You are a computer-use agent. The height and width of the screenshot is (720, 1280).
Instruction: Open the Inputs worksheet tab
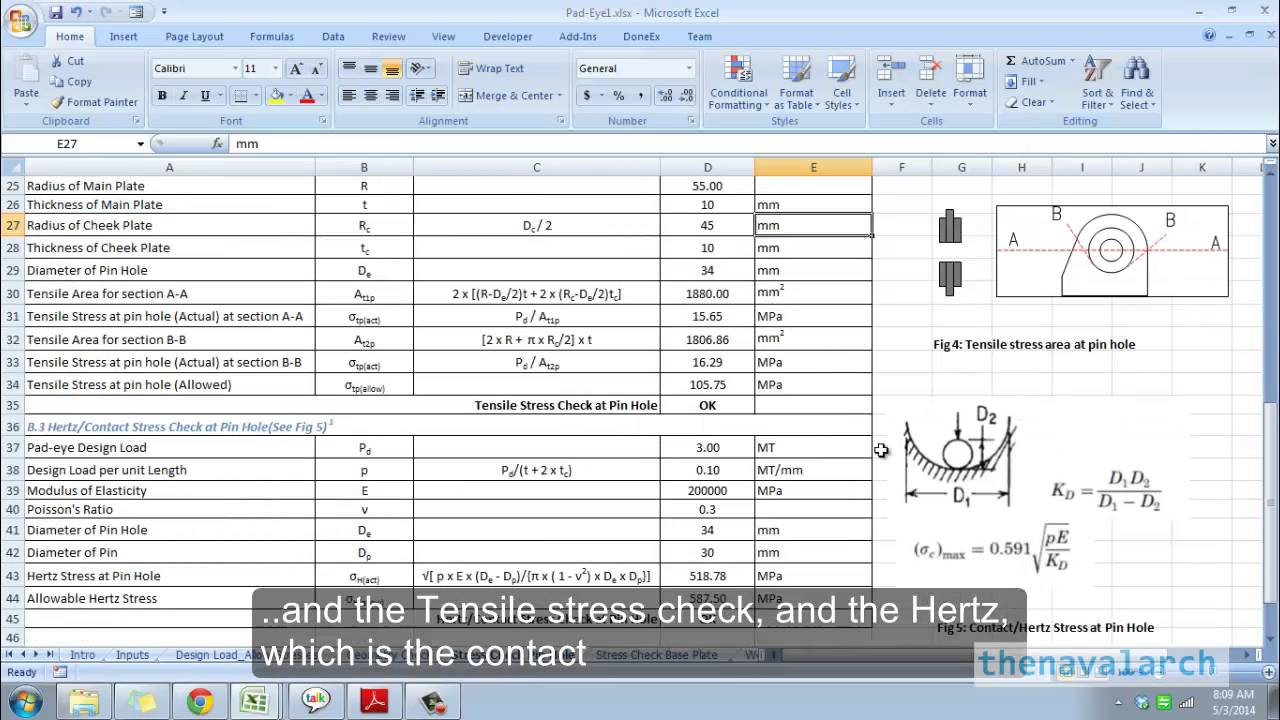coord(132,655)
